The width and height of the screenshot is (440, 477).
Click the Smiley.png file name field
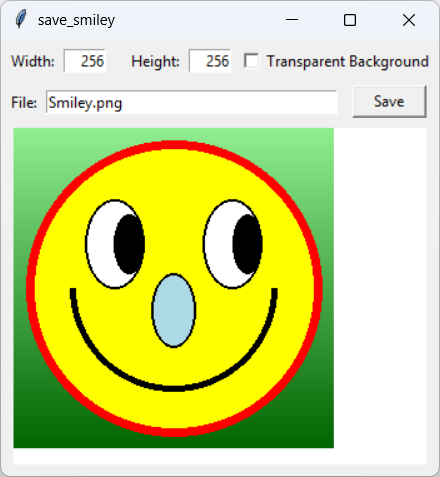pos(192,102)
